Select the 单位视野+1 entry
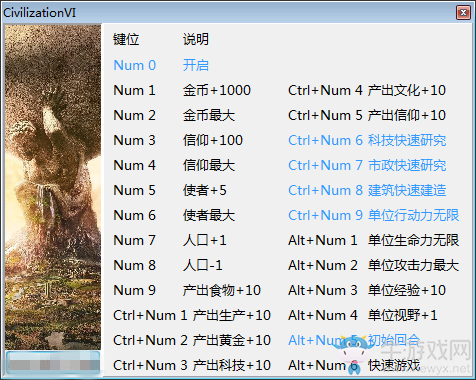 click(403, 315)
